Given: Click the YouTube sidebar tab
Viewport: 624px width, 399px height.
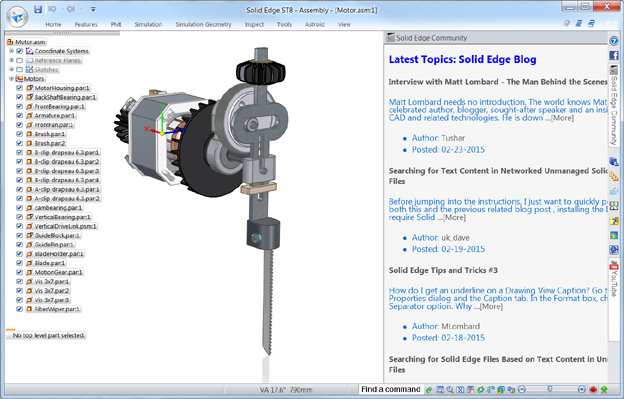Looking at the screenshot, I should 614,278.
